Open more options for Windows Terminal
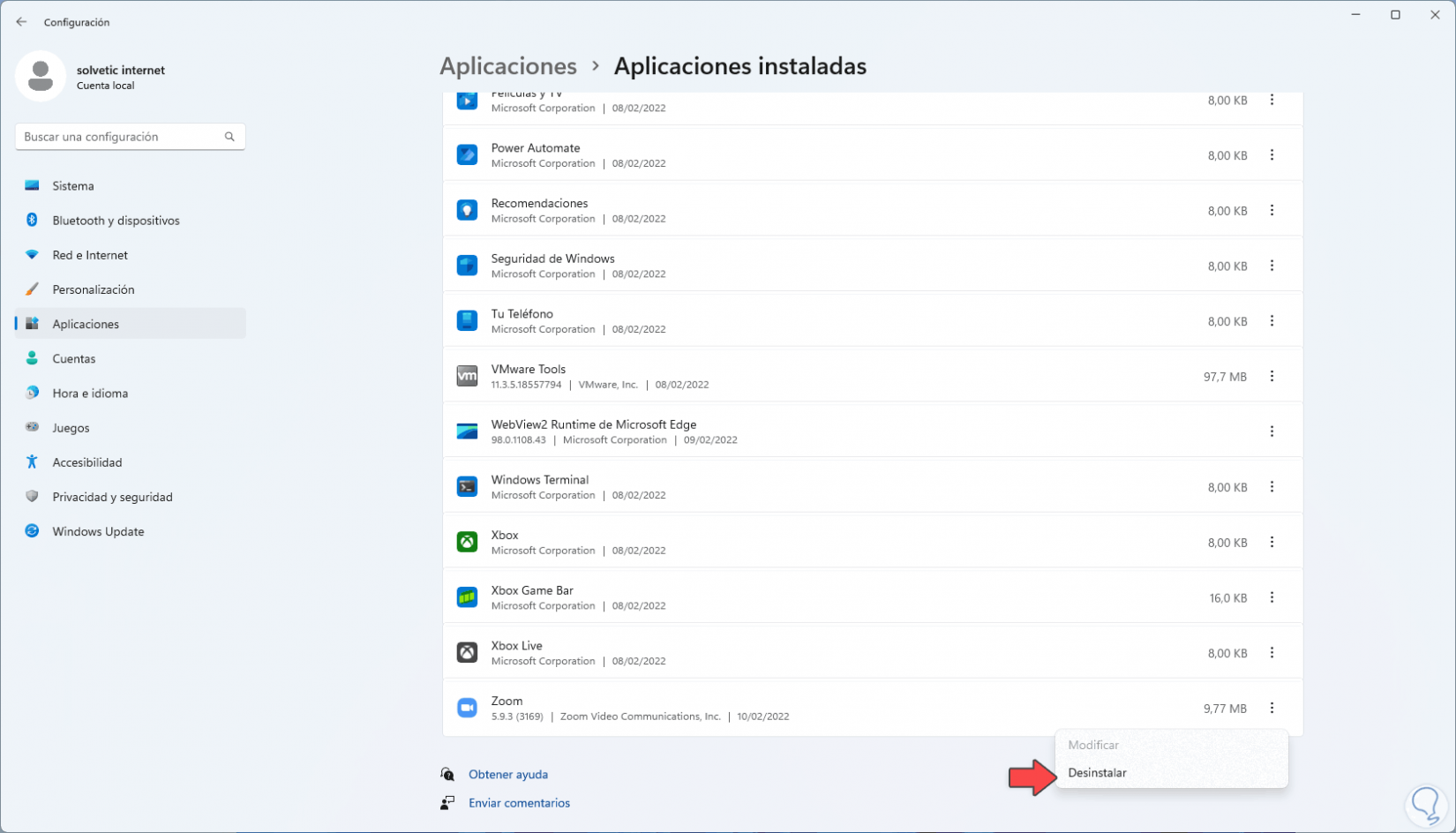 pos(1272,487)
